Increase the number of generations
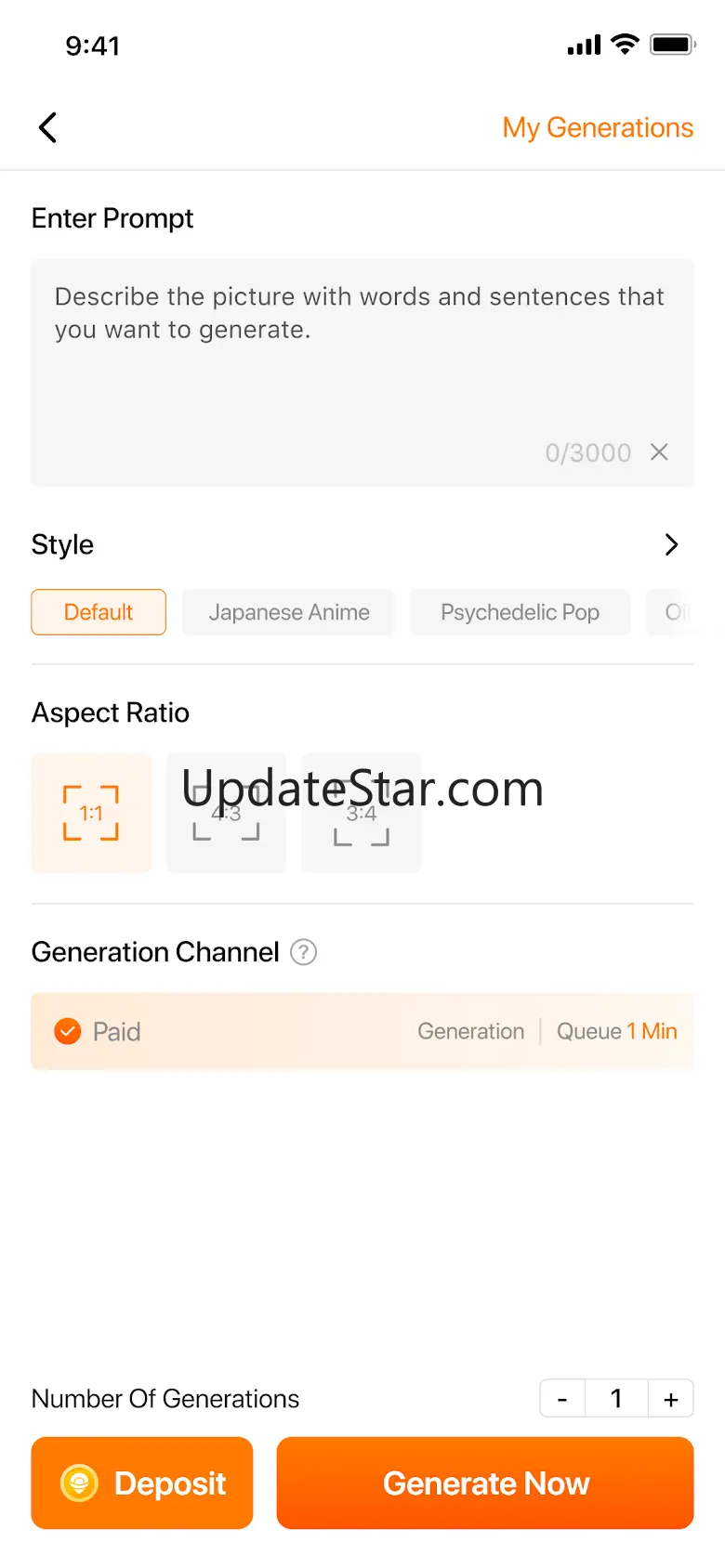Viewport: 725px width, 1568px height. pyautogui.click(x=671, y=1399)
